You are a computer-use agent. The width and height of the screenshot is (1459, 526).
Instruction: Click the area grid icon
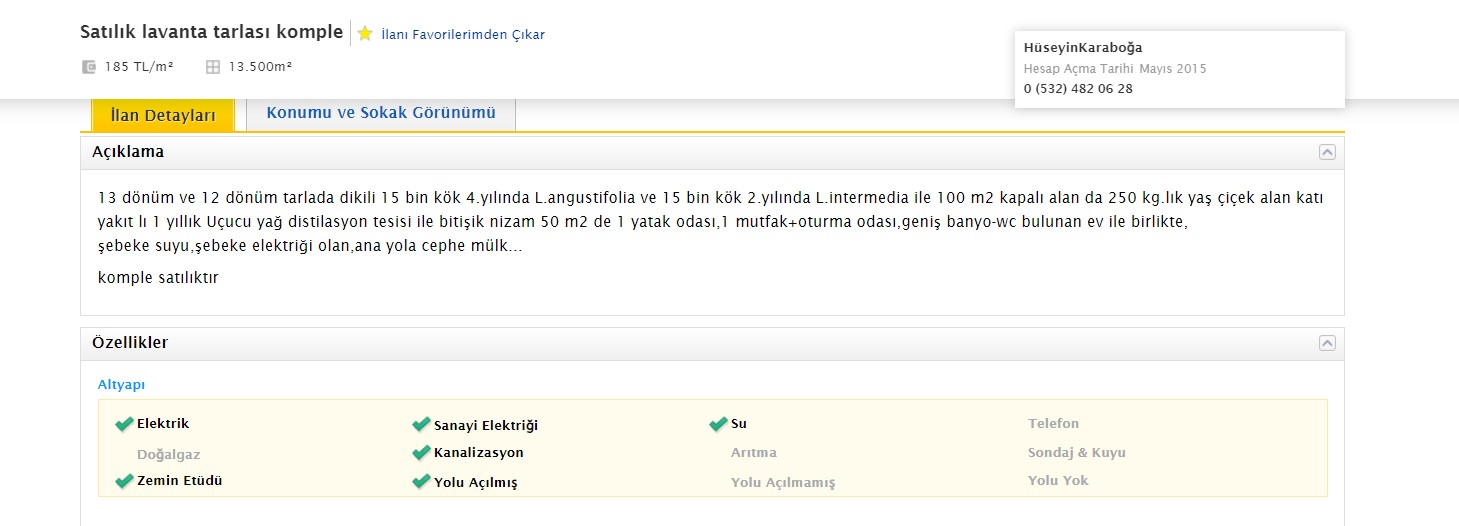point(212,67)
